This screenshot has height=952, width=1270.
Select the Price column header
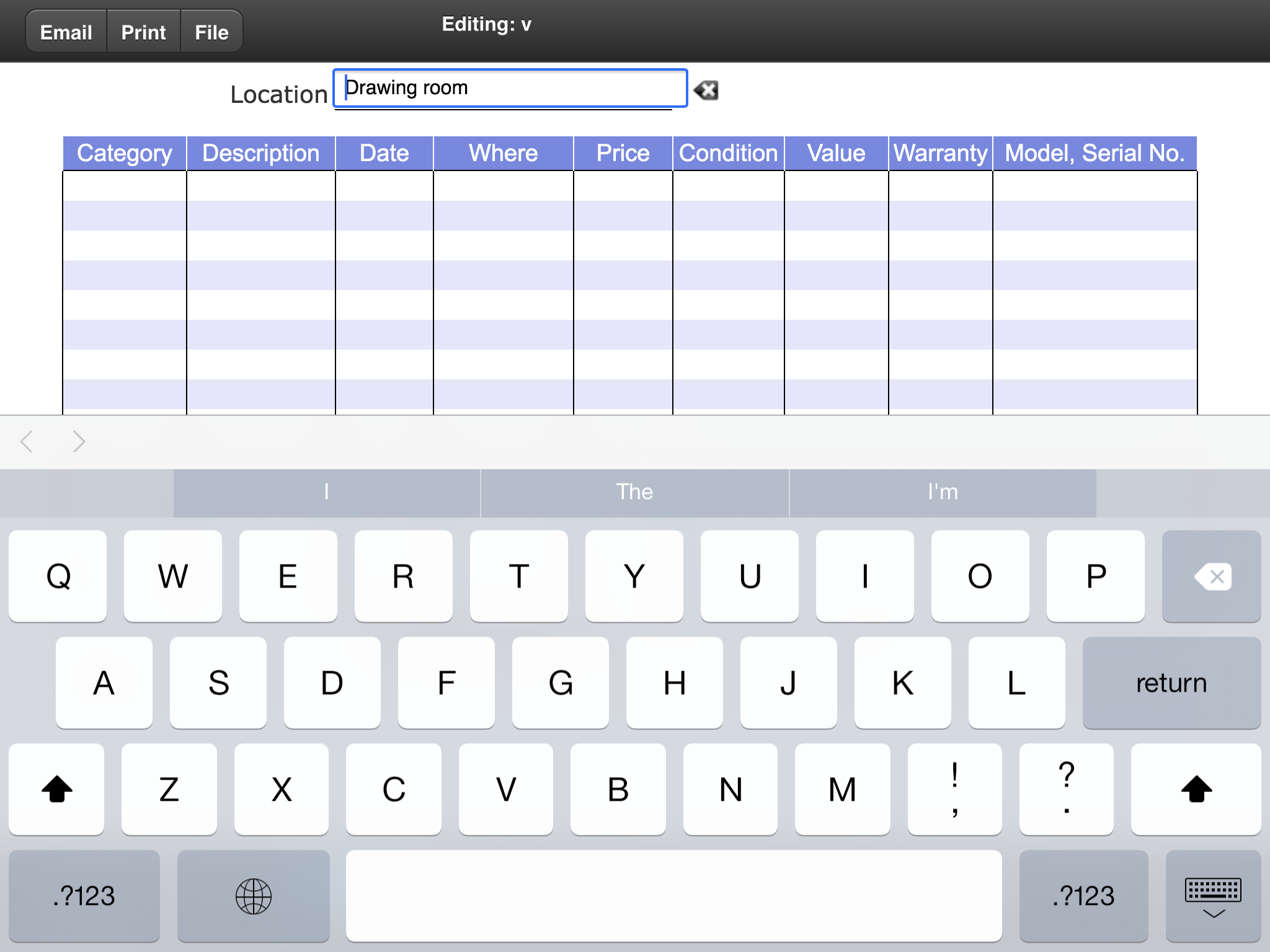pos(623,153)
